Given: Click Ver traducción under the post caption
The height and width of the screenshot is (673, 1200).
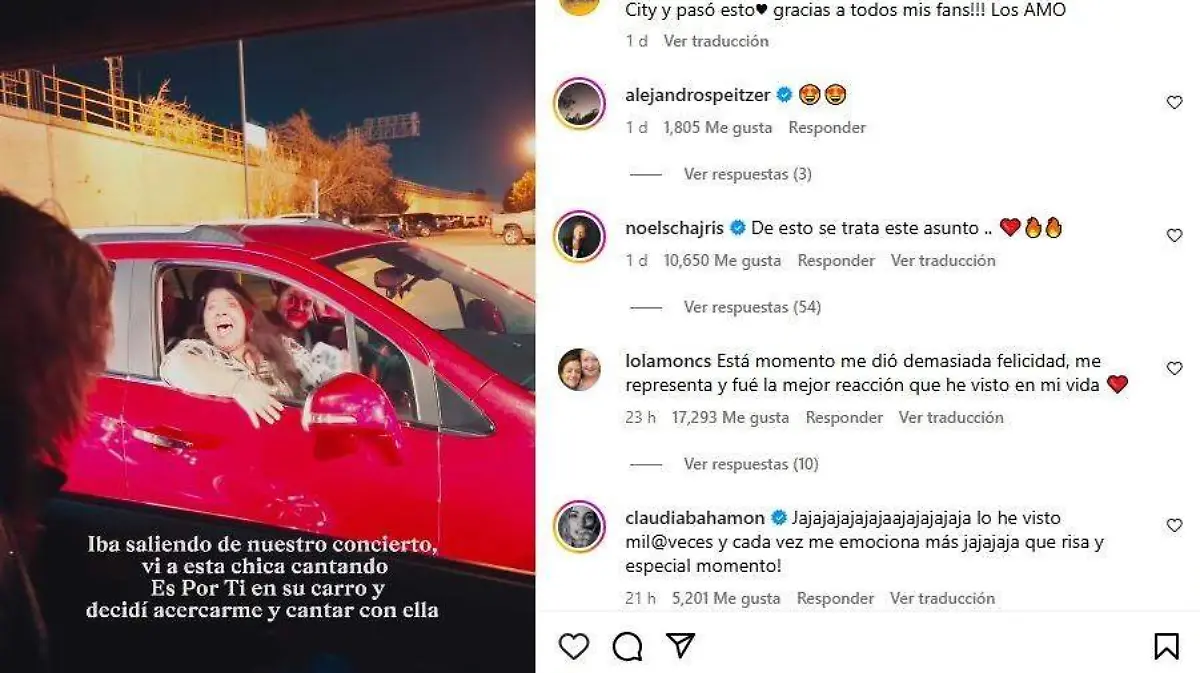Looking at the screenshot, I should point(716,41).
